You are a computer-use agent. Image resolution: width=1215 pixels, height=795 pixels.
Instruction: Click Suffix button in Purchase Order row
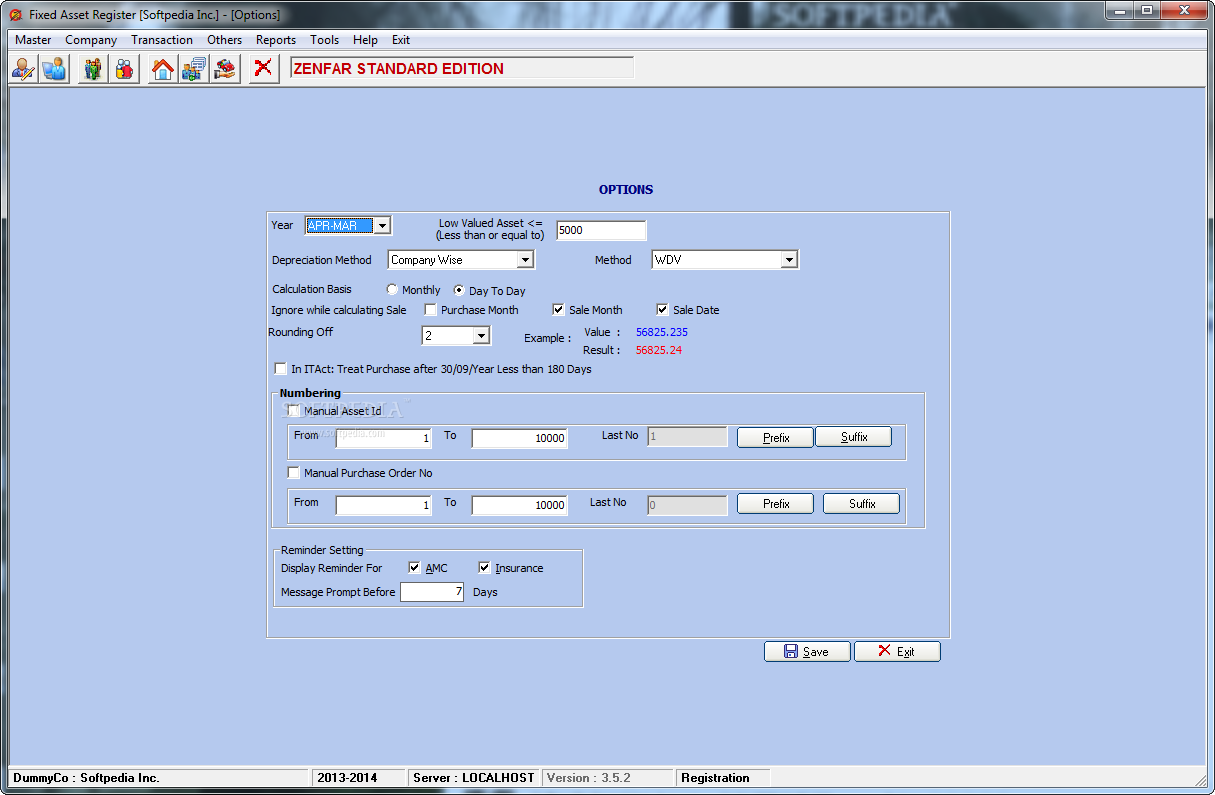[x=862, y=504]
